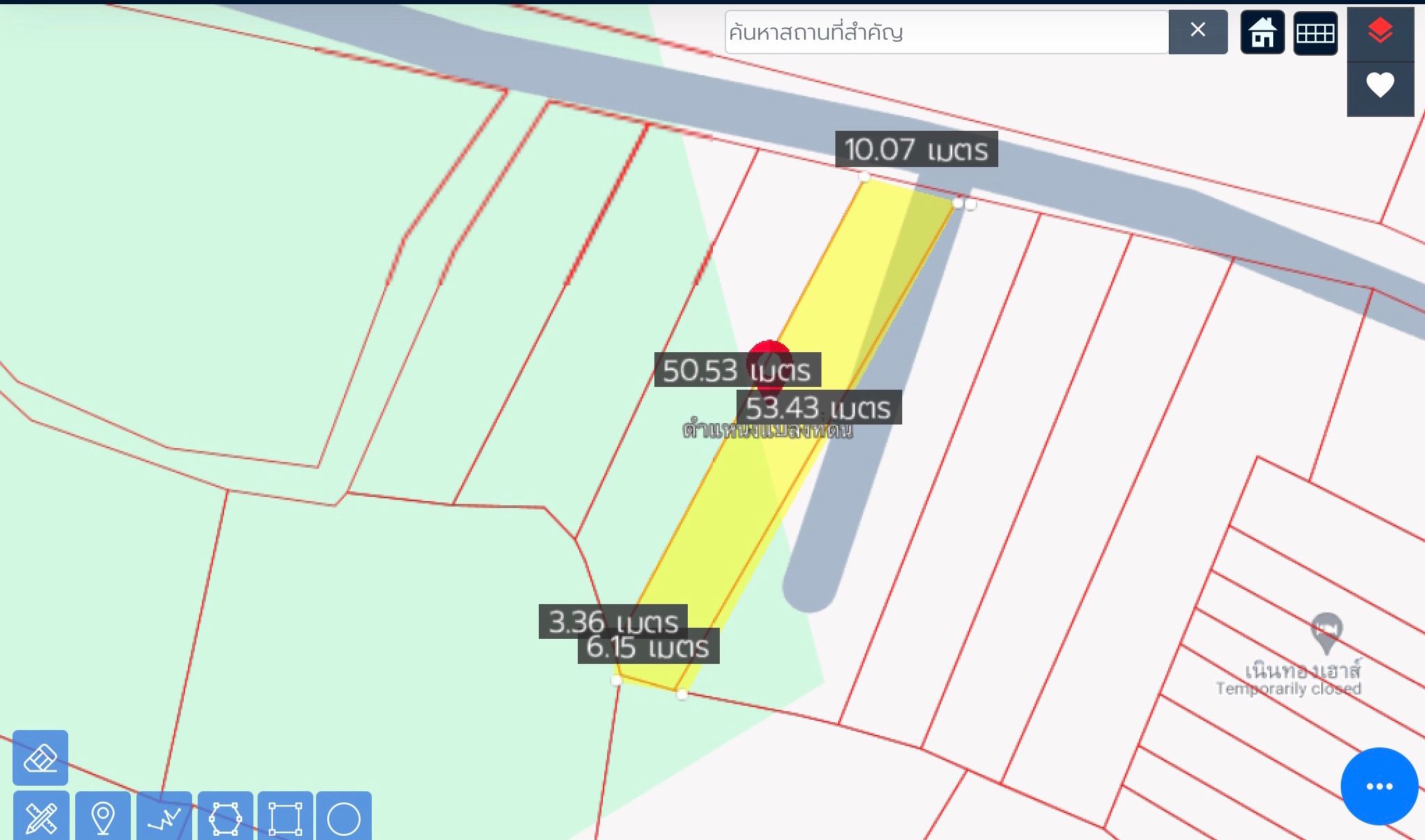This screenshot has width=1425, height=840.
Task: Clear the landmark search with X button
Action: (1197, 31)
